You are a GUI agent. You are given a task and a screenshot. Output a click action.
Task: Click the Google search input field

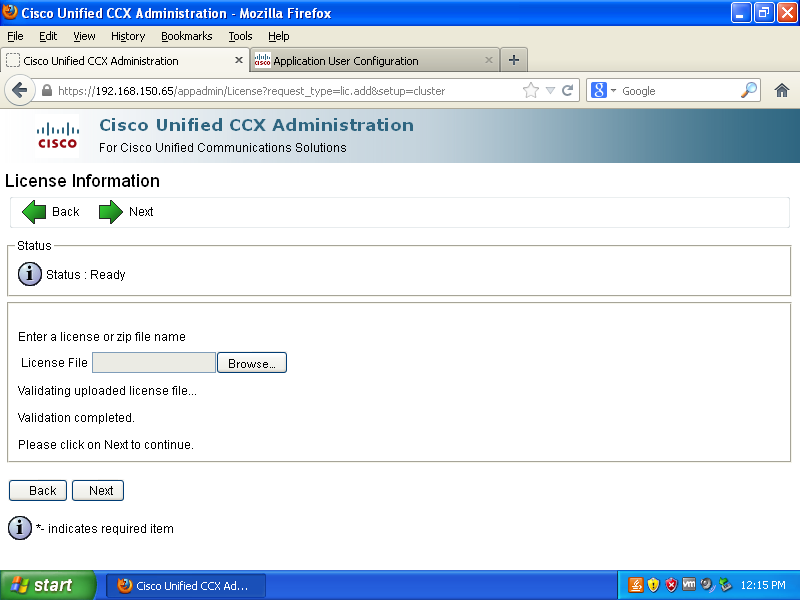coord(679,91)
